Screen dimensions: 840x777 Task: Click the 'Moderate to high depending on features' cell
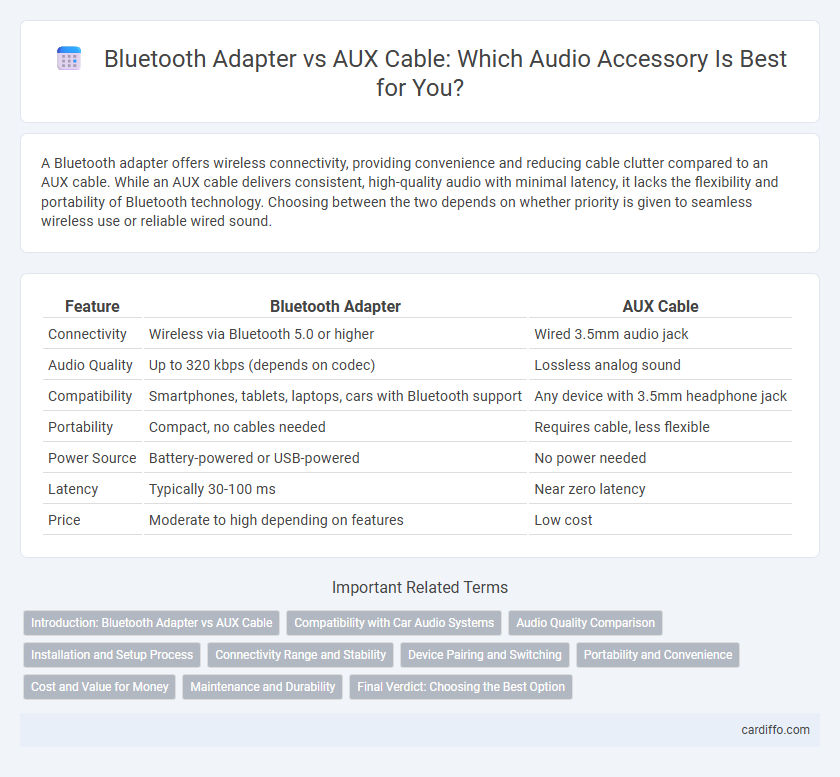coord(335,520)
